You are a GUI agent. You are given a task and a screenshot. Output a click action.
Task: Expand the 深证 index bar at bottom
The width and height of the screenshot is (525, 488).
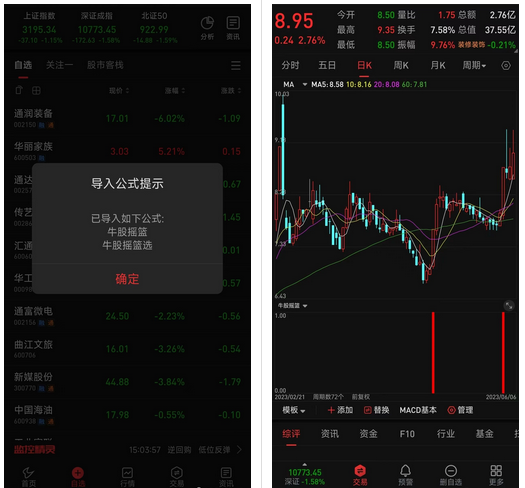pyautogui.click(x=305, y=476)
